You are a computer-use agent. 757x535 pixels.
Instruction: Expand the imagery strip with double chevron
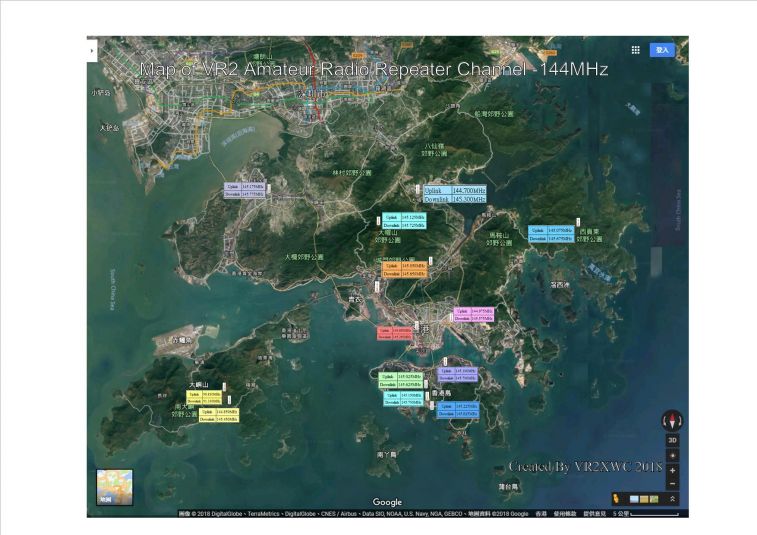tap(673, 498)
